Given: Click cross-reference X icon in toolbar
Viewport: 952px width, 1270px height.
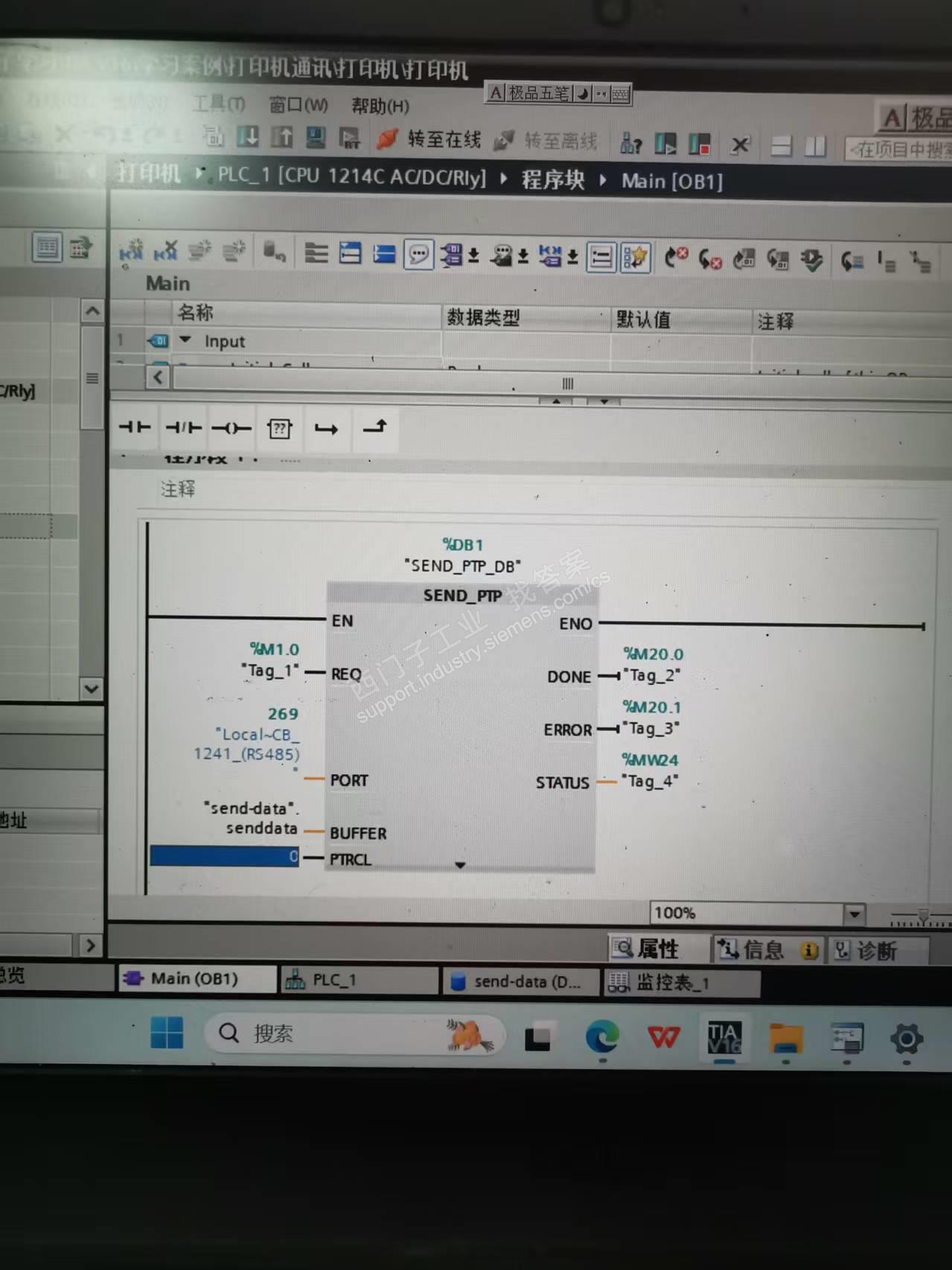Looking at the screenshot, I should [x=740, y=144].
